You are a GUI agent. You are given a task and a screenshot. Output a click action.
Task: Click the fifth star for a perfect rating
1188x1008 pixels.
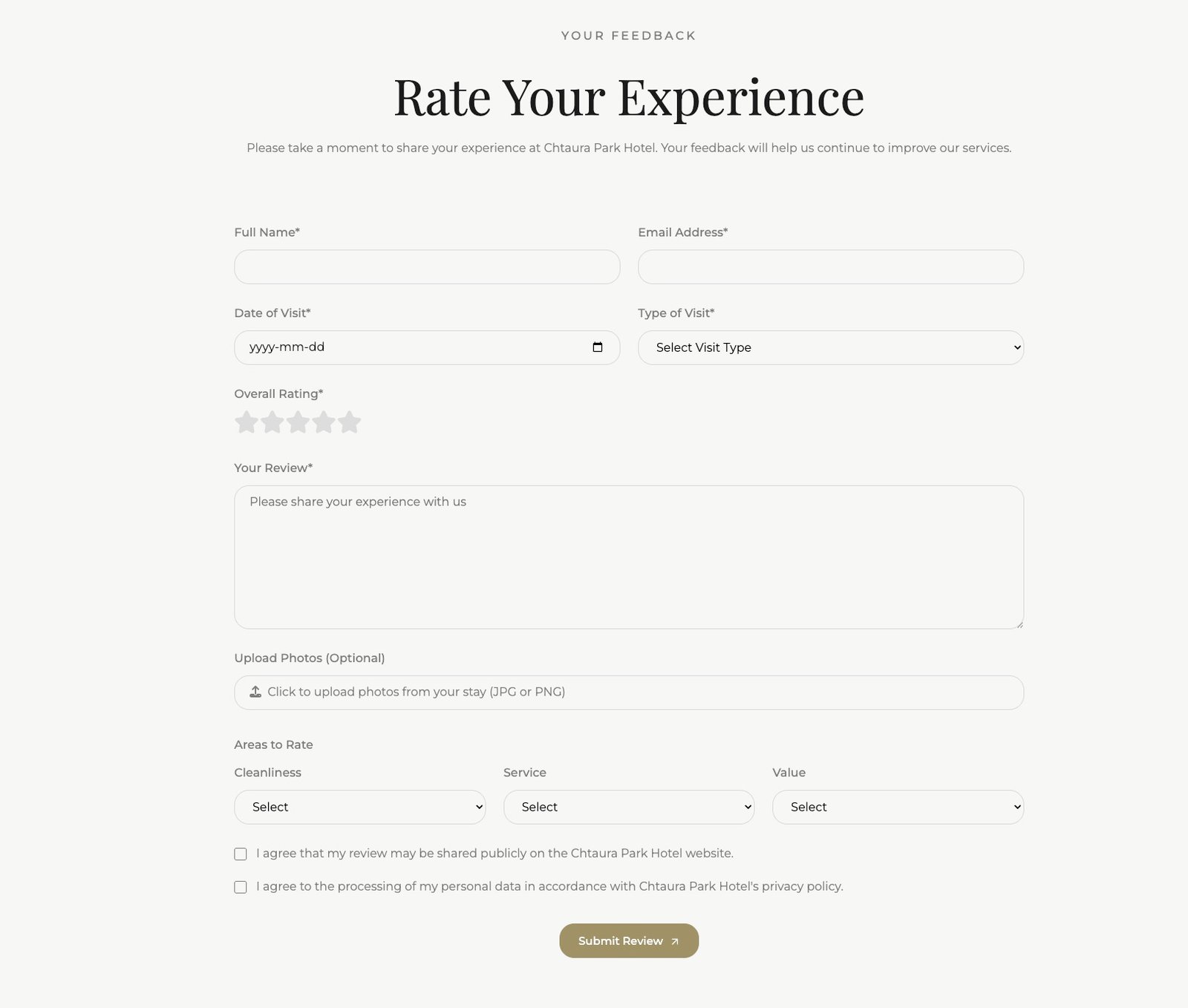coord(348,422)
